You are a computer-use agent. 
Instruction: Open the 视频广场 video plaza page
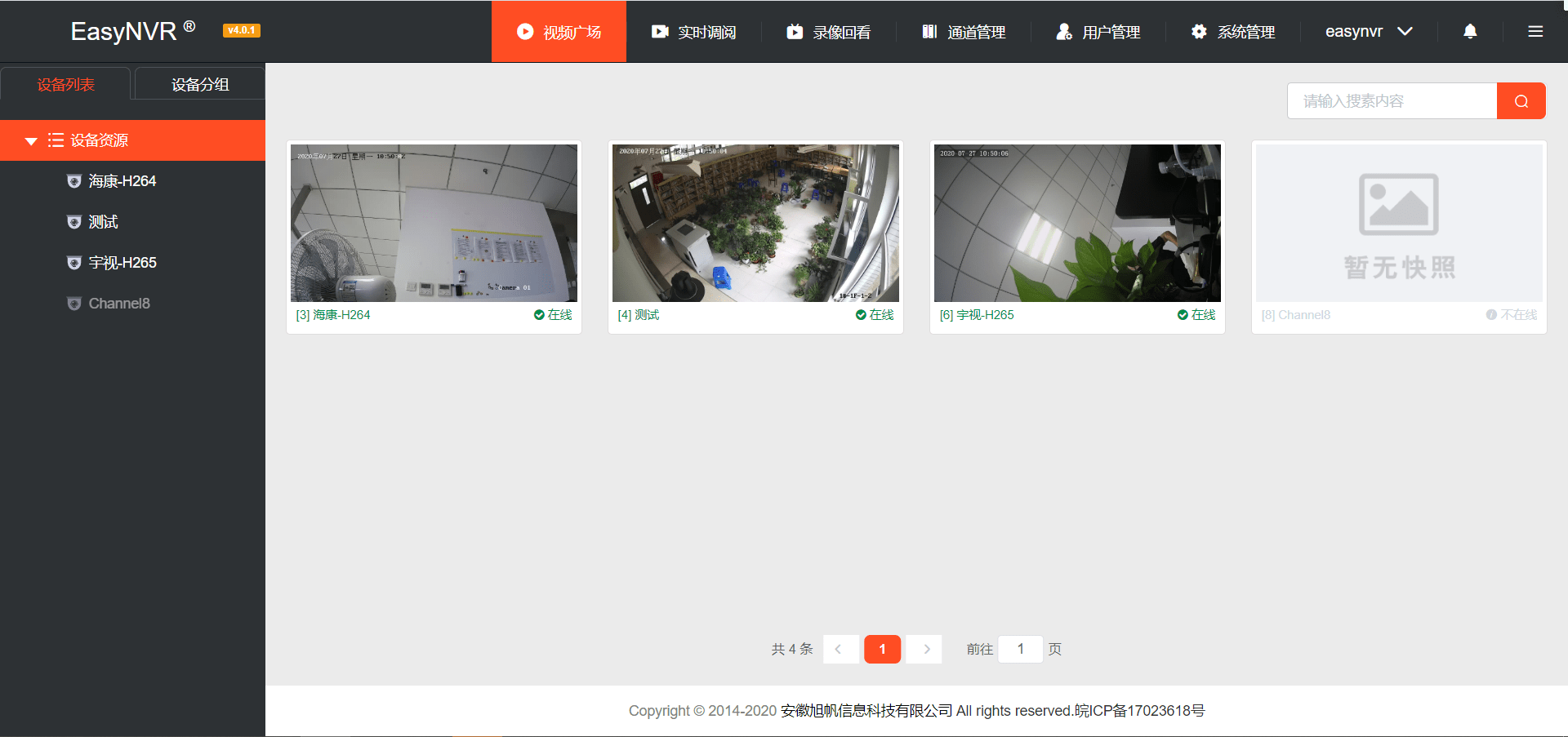[x=559, y=31]
